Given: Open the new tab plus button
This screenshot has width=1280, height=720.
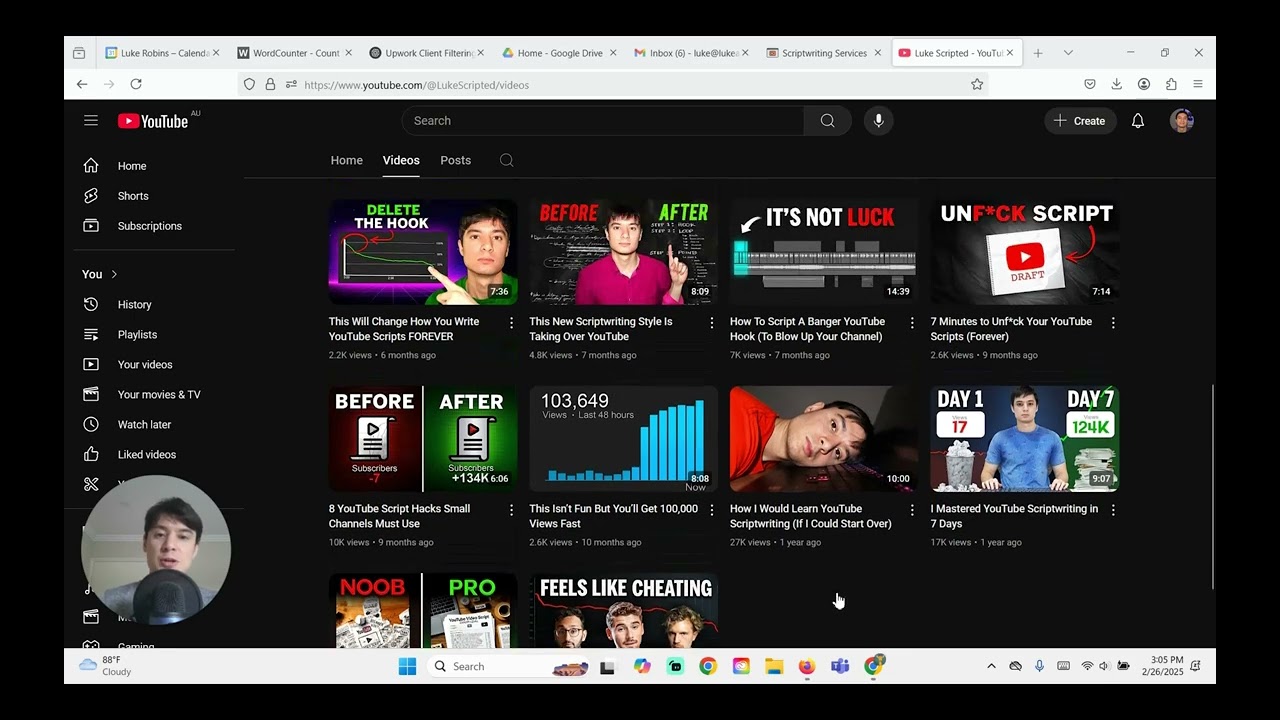Looking at the screenshot, I should click(x=1038, y=53).
